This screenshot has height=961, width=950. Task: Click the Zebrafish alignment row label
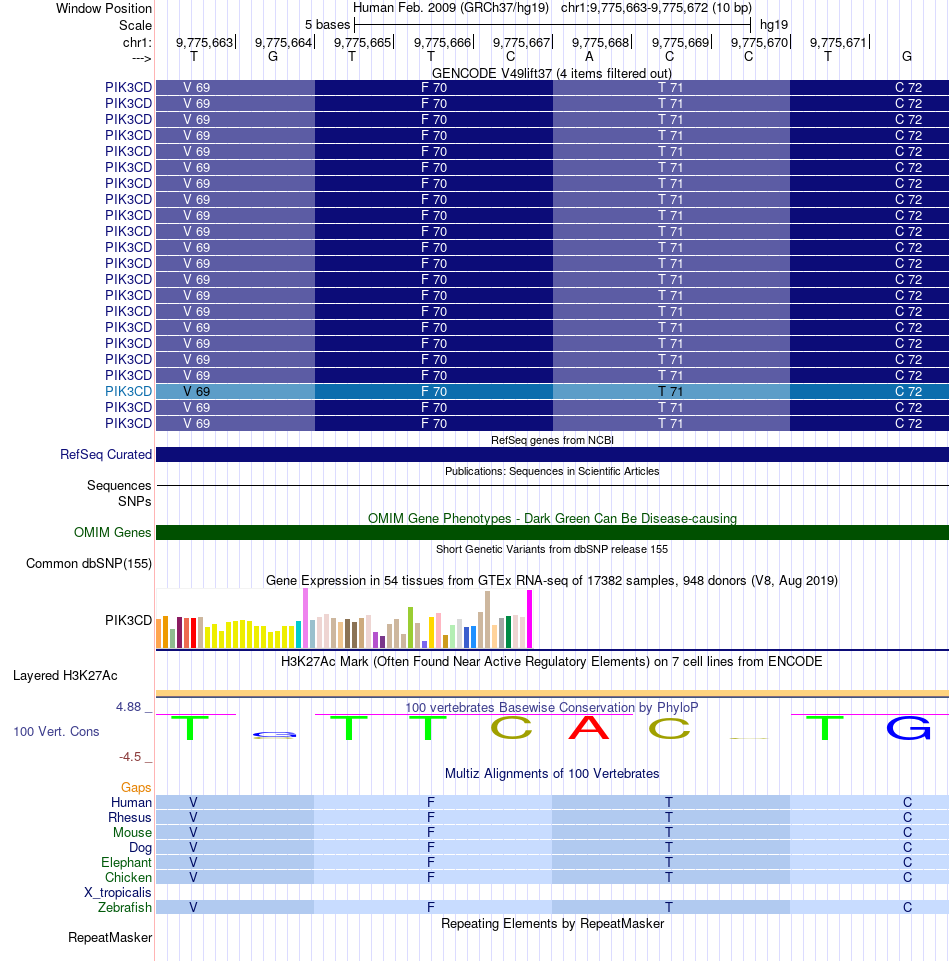pyautogui.click(x=124, y=907)
